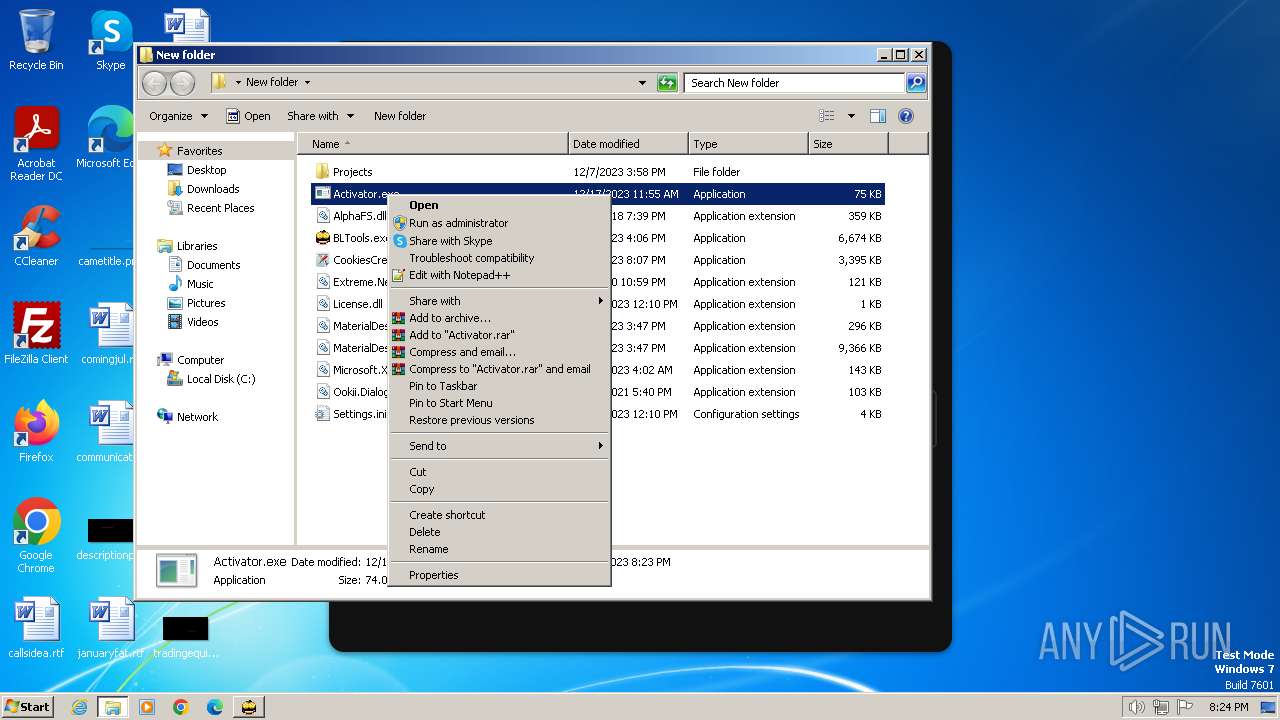The image size is (1280, 720).
Task: Open Recycle Bin desktop icon
Action: [x=36, y=40]
